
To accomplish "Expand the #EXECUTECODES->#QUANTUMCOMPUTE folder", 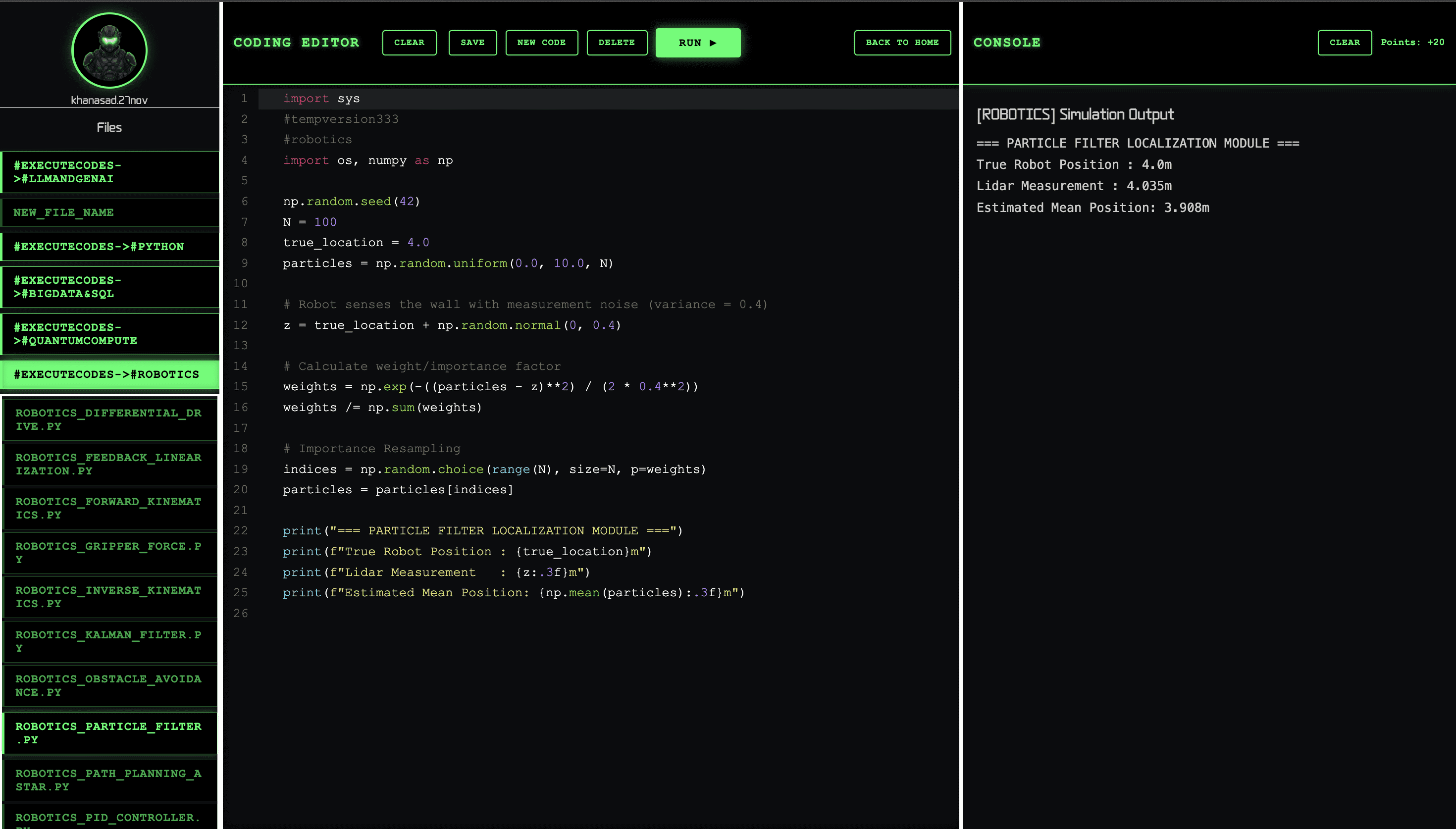I will (x=110, y=334).
